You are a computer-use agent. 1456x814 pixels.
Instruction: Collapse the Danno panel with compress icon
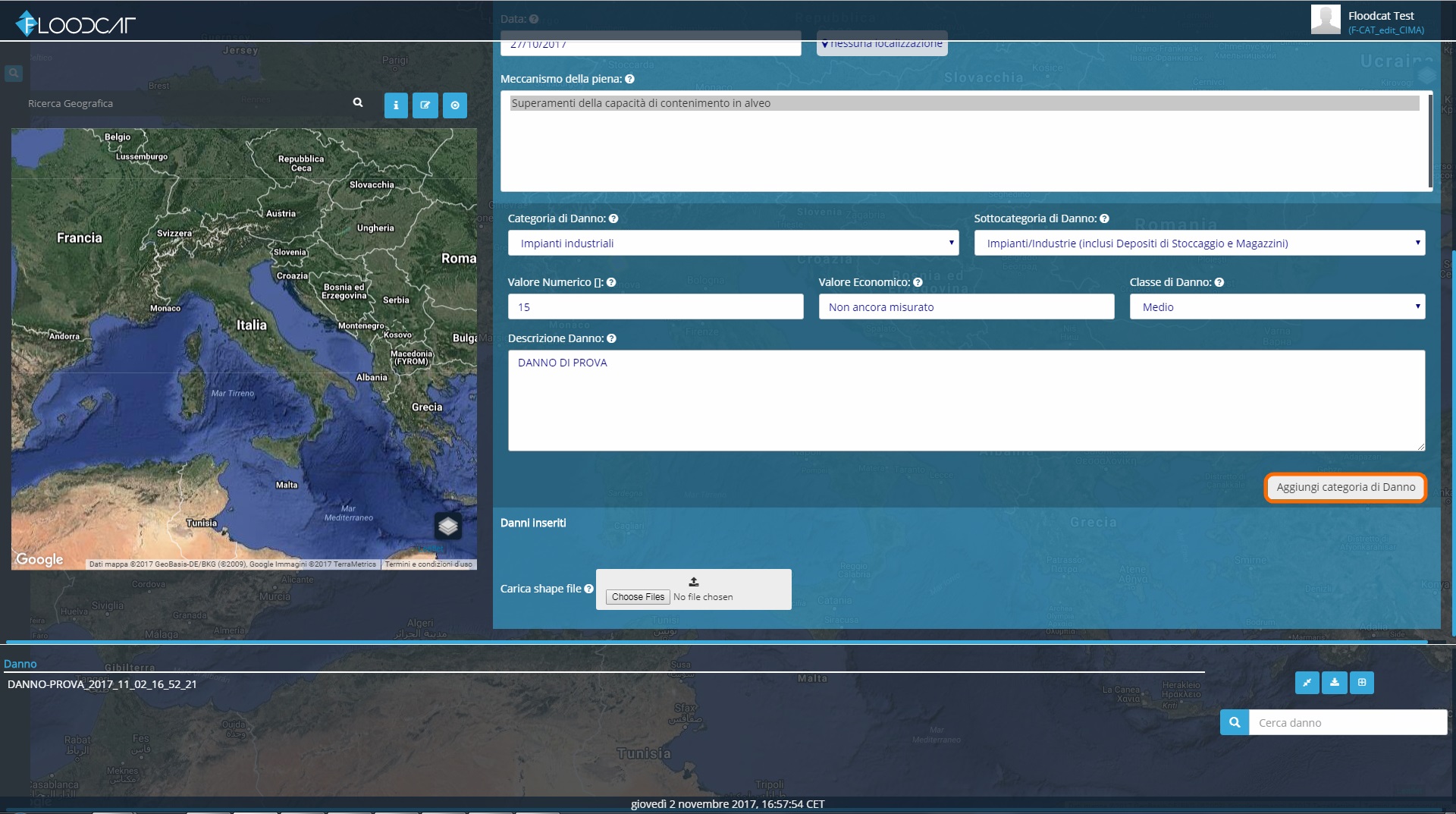(1307, 683)
